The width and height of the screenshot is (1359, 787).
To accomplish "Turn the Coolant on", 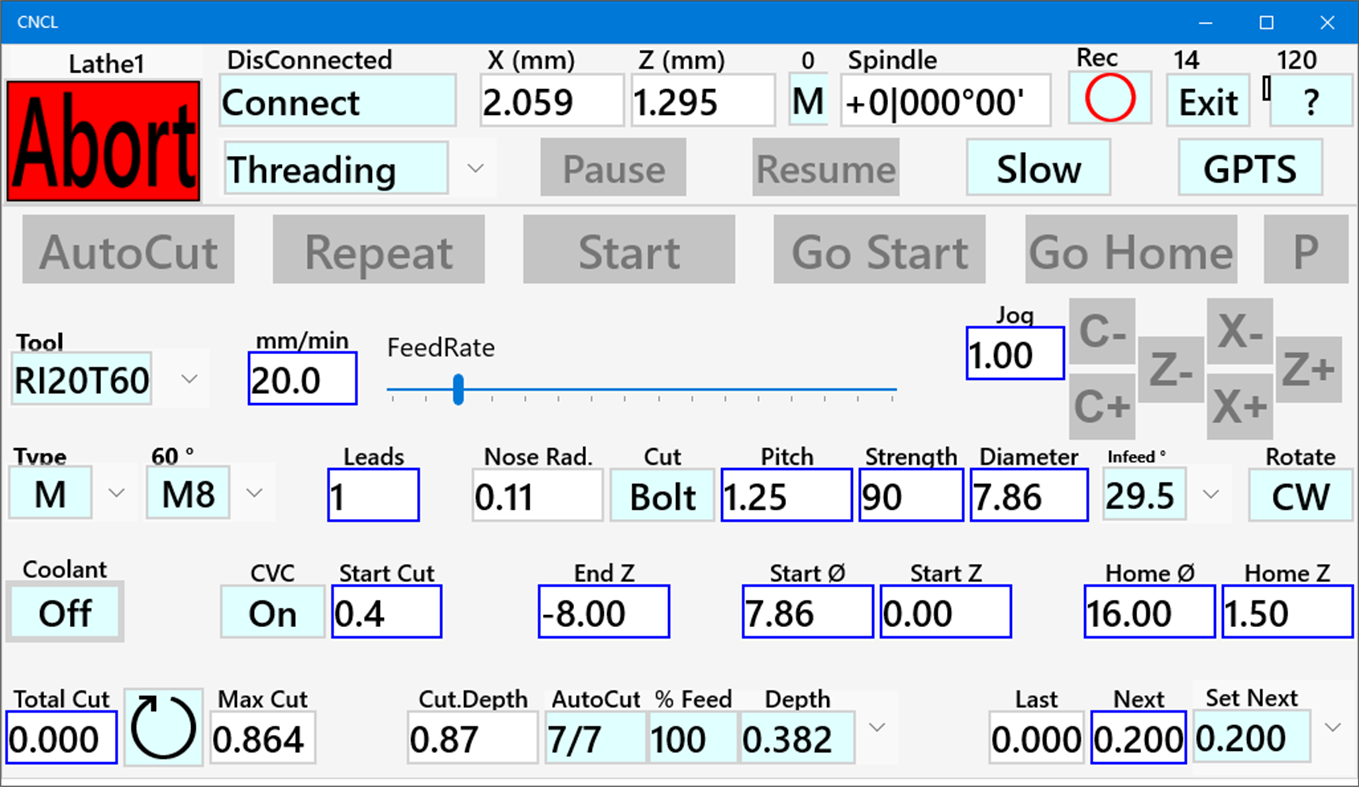I will point(64,611).
